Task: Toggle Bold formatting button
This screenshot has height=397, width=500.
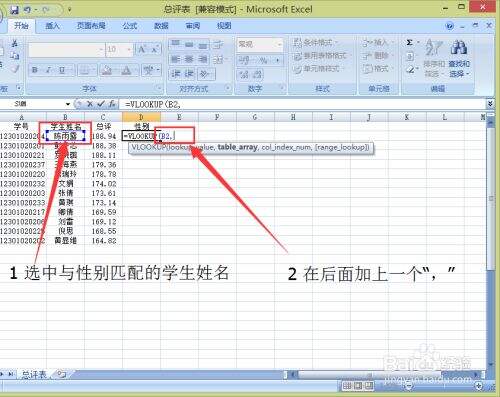Action: (x=35, y=70)
